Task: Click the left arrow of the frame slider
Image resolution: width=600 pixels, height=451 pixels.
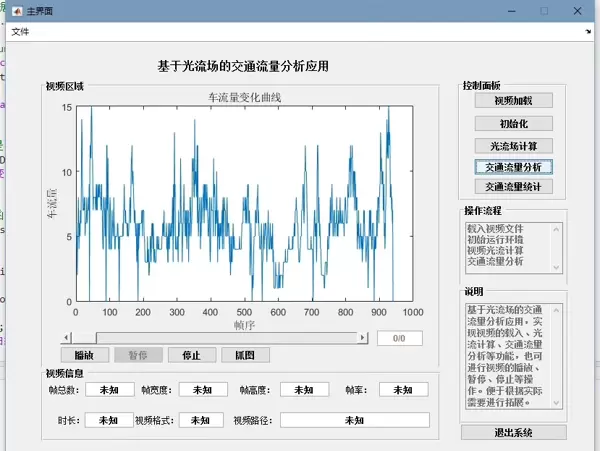Action: tap(68, 338)
